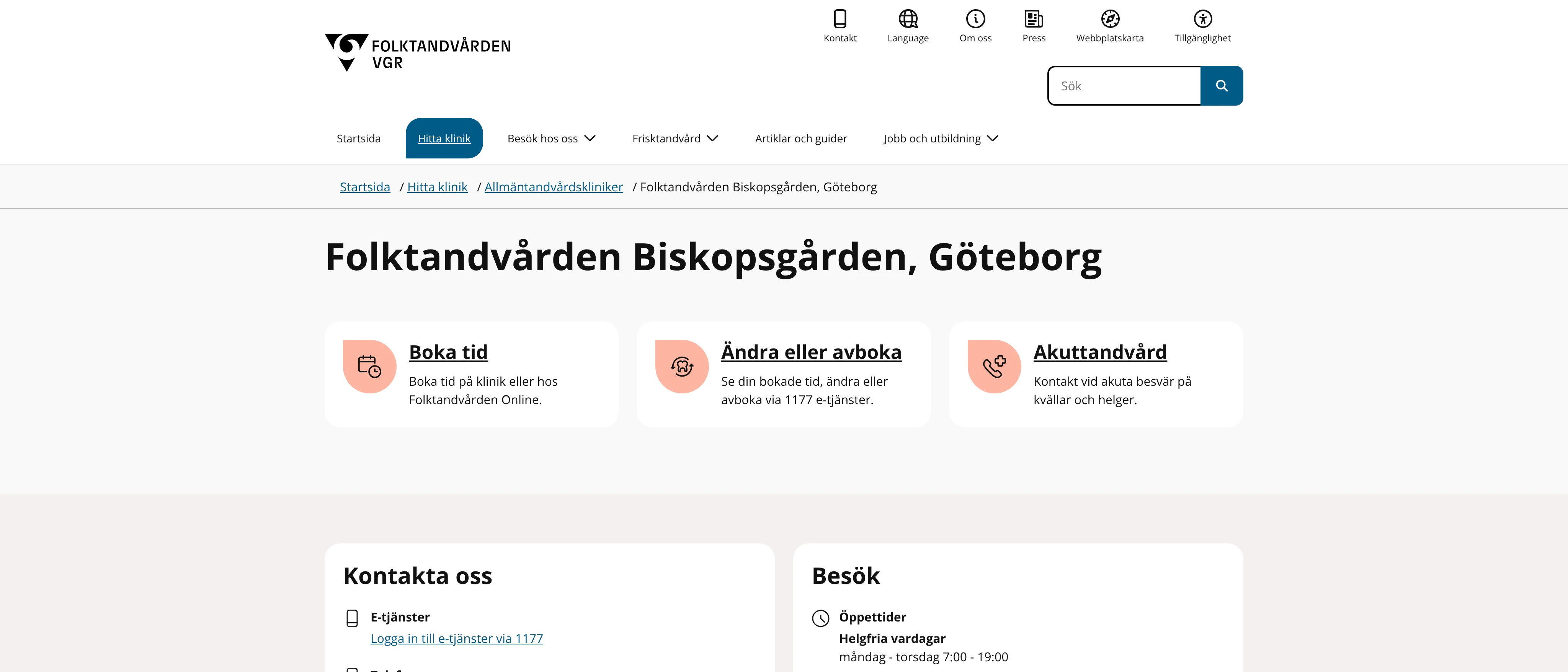Click the Kontakt label in the top bar

pos(840,38)
